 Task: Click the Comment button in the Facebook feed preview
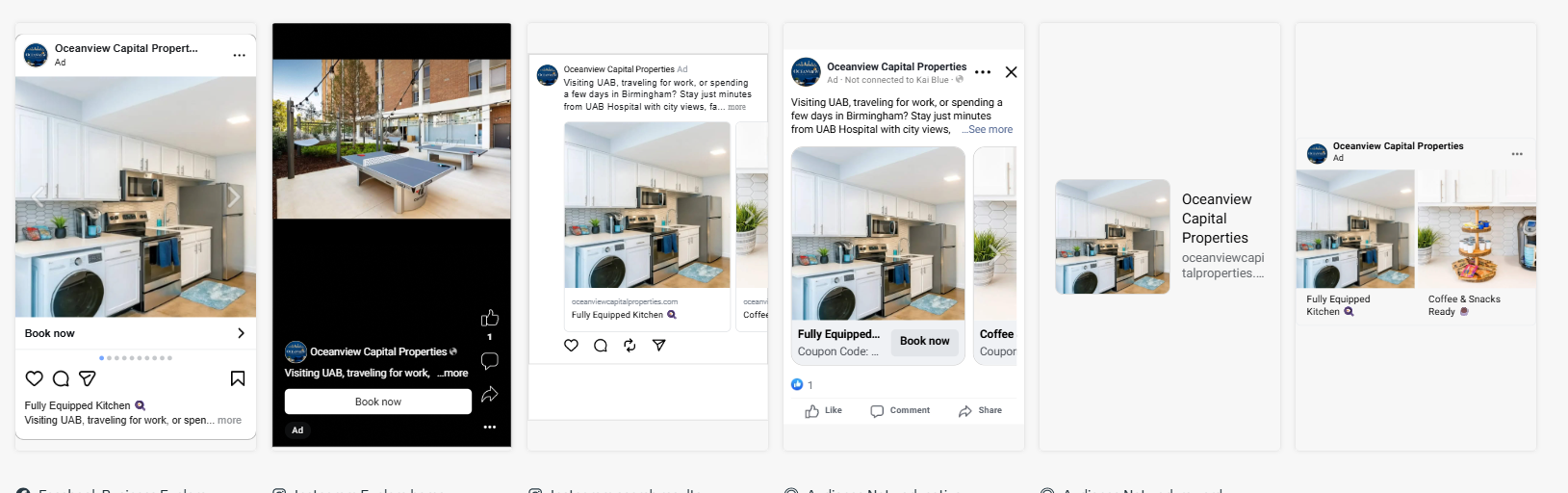tap(900, 411)
